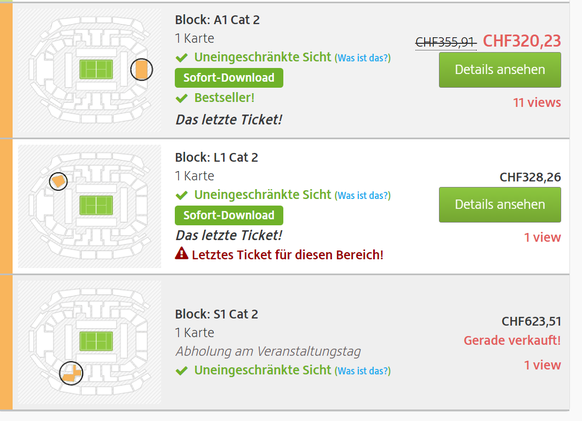Click circled orange block on A1 seat map
The width and height of the screenshot is (582, 421).
click(141, 69)
